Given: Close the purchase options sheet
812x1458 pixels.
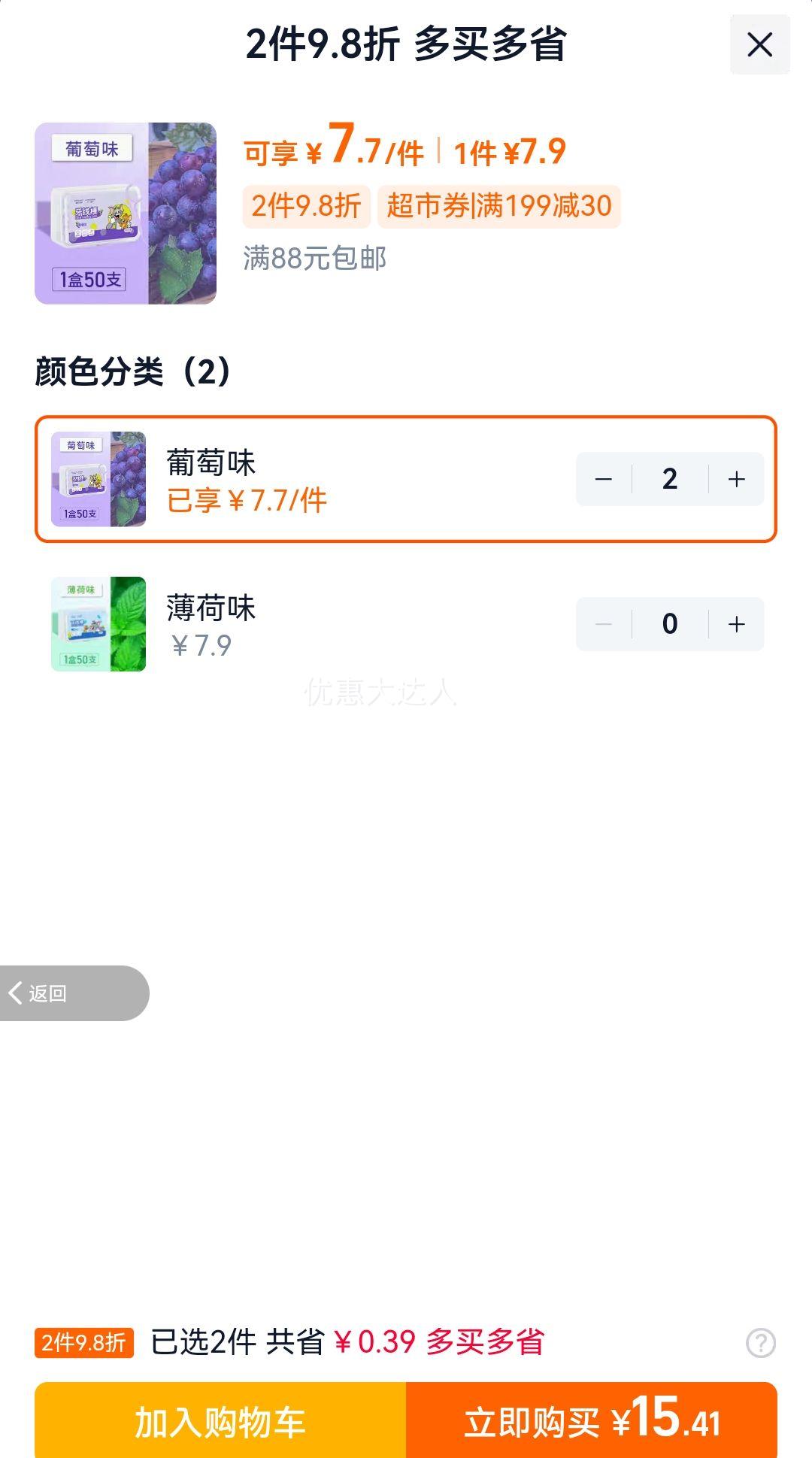Looking at the screenshot, I should [759, 44].
